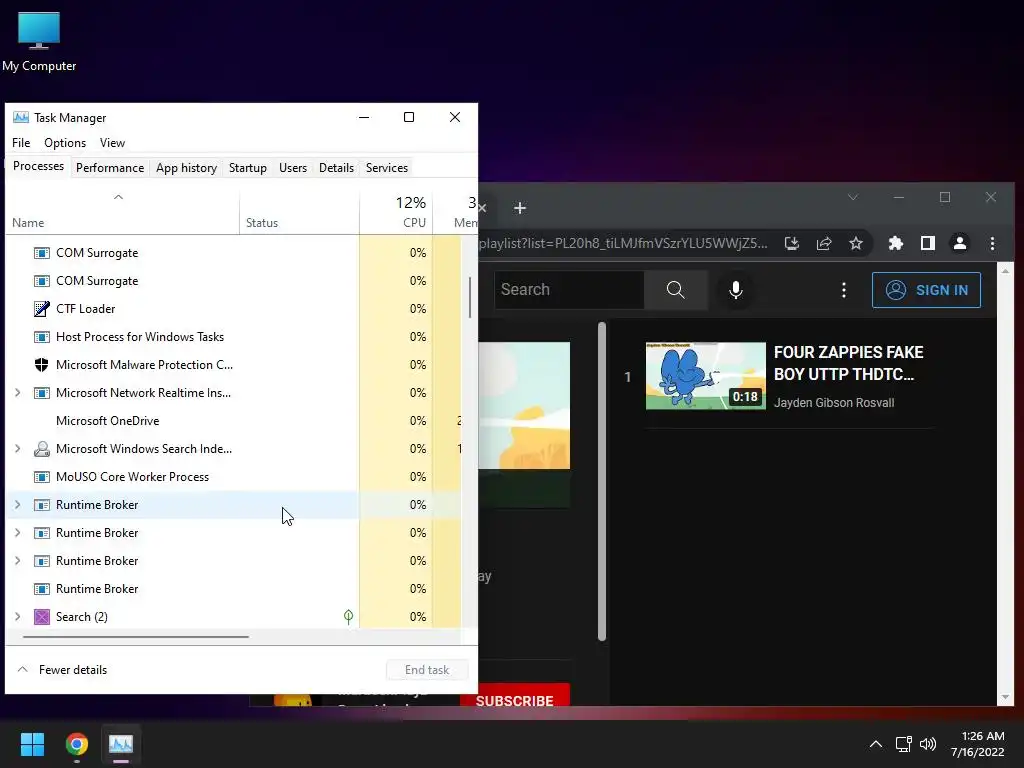Open Chrome's side panel icon
This screenshot has width=1024, height=768.
click(927, 244)
